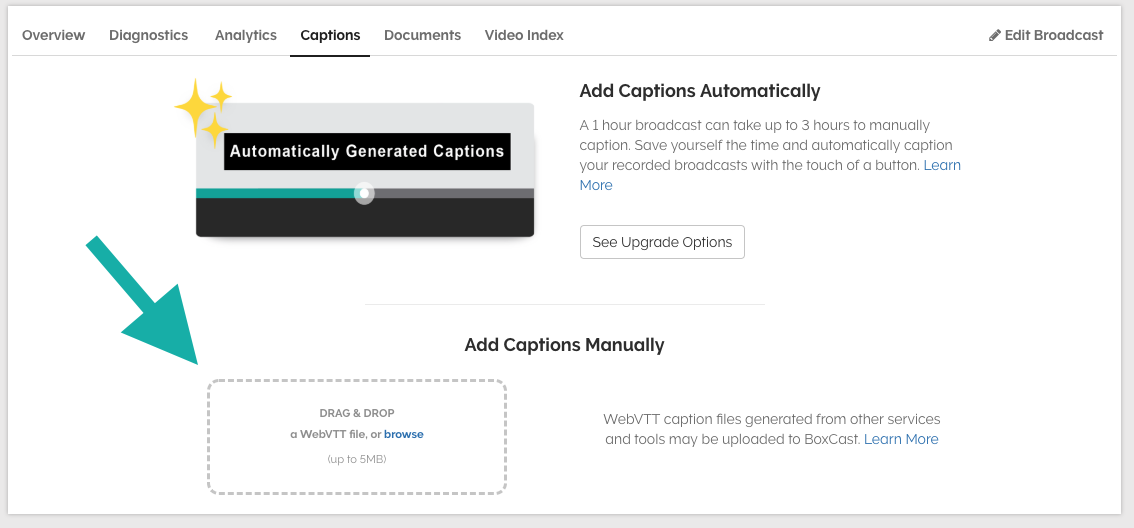Click the browse link in the upload box
This screenshot has height=528, width=1134.
[404, 434]
